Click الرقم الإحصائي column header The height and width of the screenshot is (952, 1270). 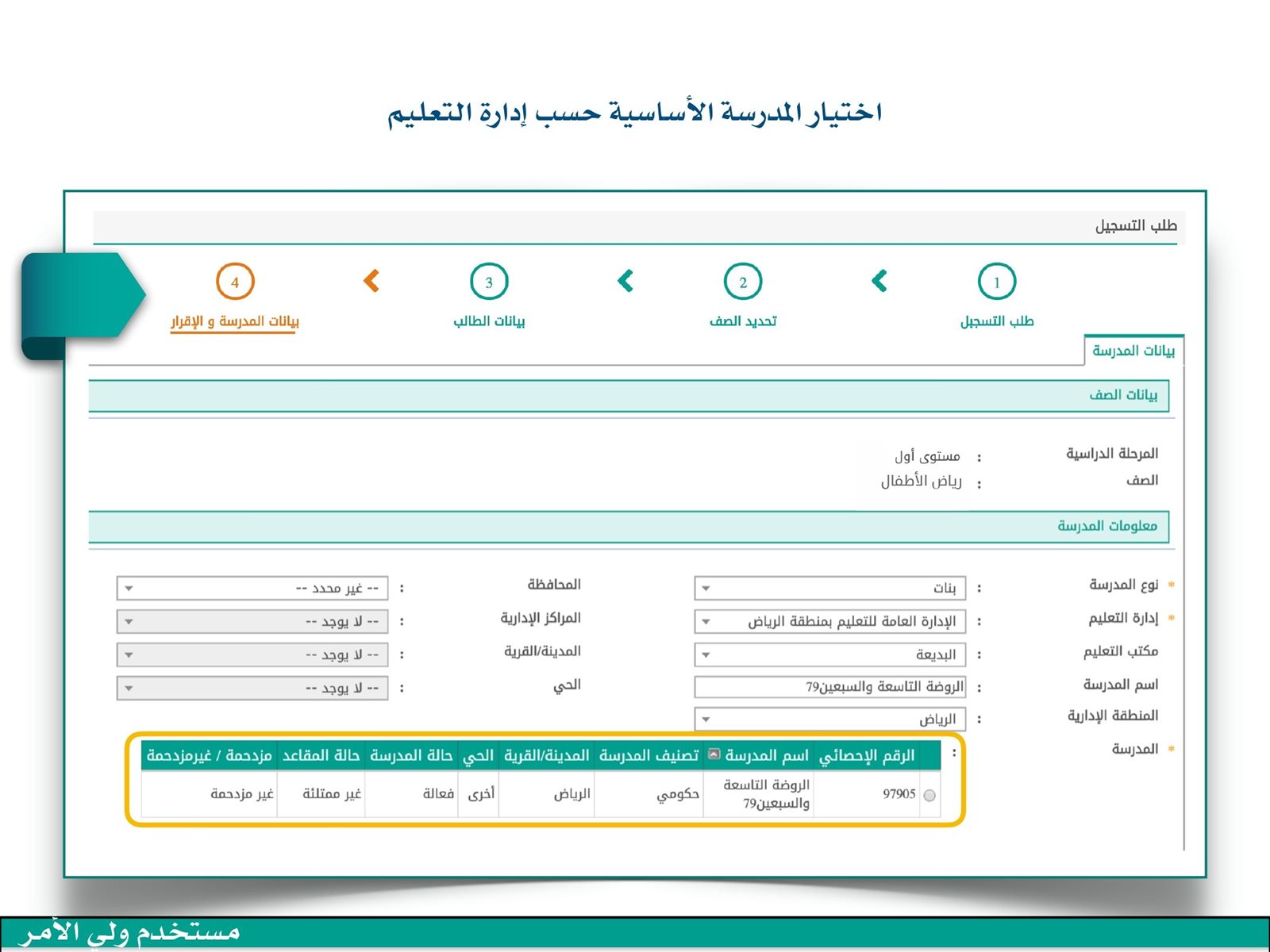867,755
